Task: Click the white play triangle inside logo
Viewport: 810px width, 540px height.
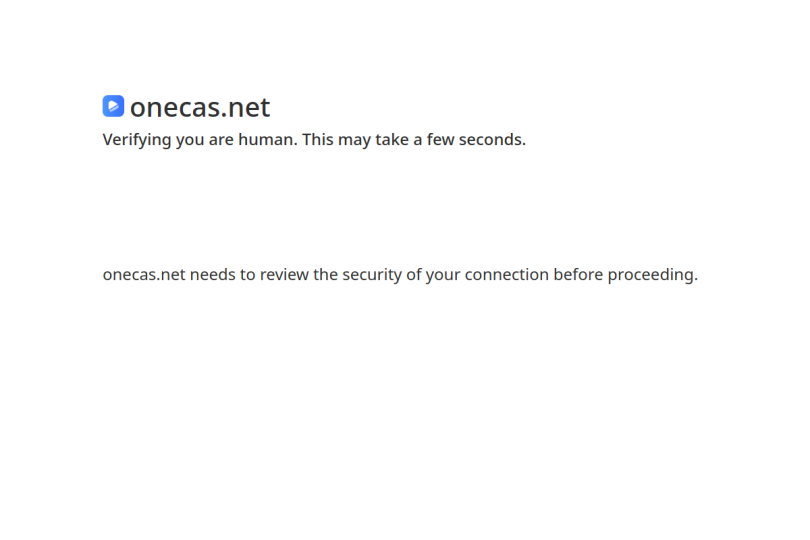Action: click(x=113, y=106)
